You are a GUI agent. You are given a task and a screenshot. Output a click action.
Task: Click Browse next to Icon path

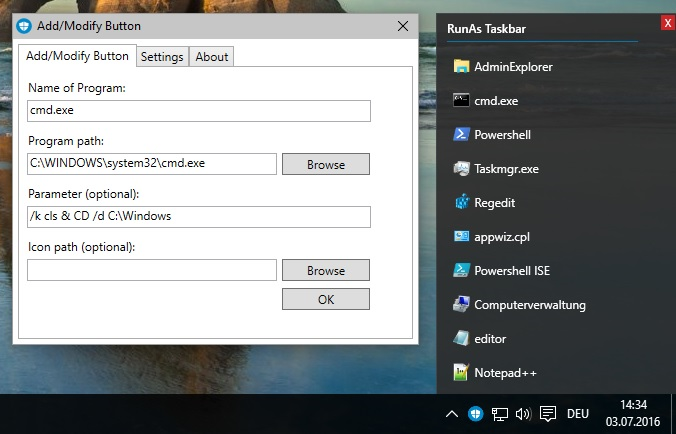pyautogui.click(x=326, y=270)
